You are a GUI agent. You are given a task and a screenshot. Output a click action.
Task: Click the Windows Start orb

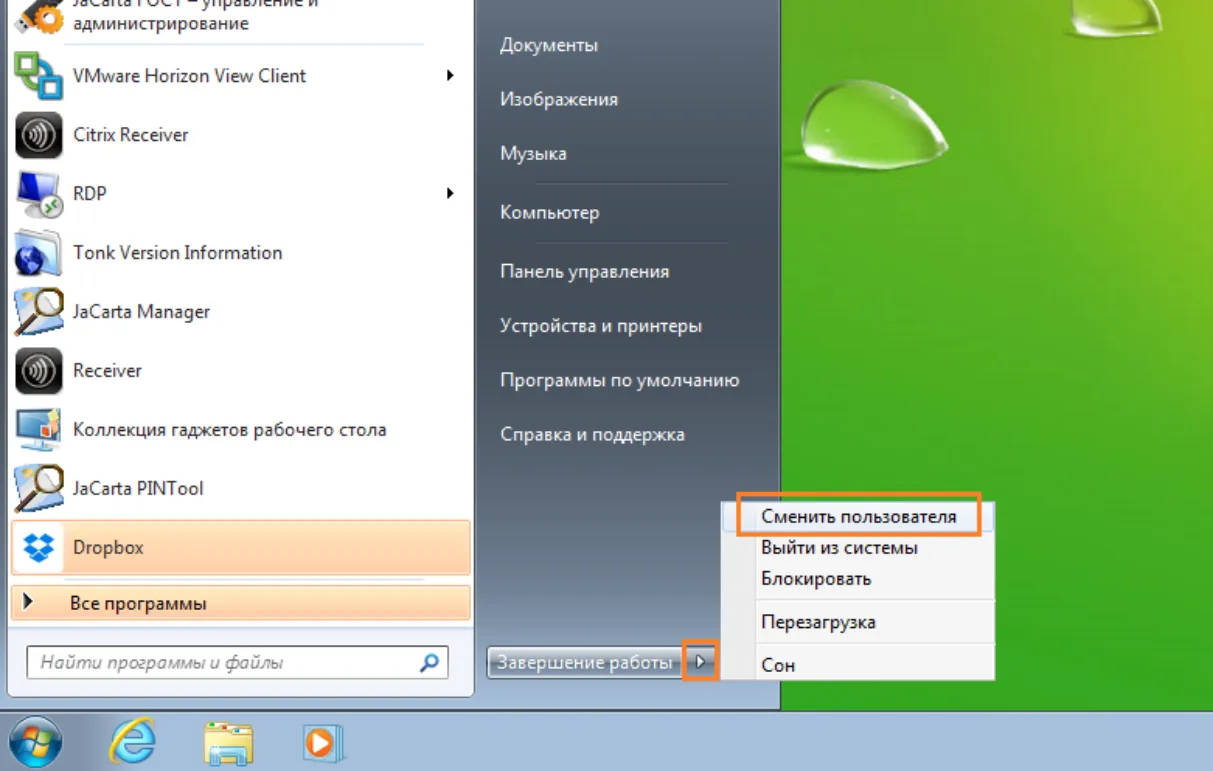point(35,743)
